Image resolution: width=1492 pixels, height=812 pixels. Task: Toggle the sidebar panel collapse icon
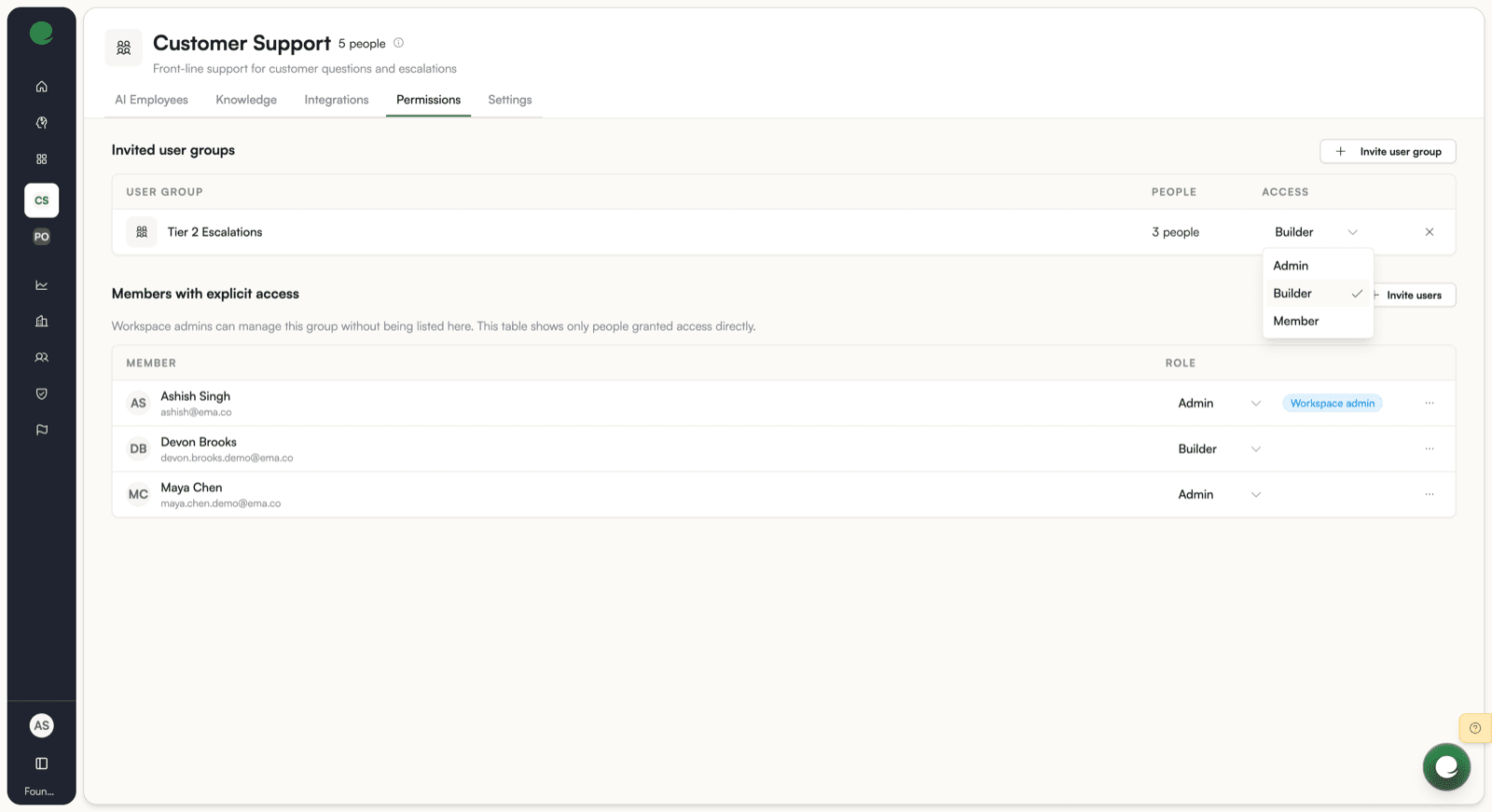[42, 764]
